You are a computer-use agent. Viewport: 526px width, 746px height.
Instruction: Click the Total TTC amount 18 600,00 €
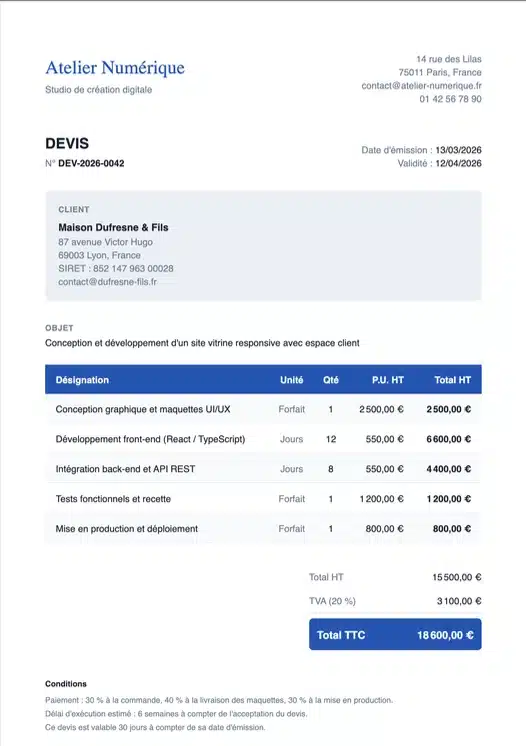tap(445, 635)
